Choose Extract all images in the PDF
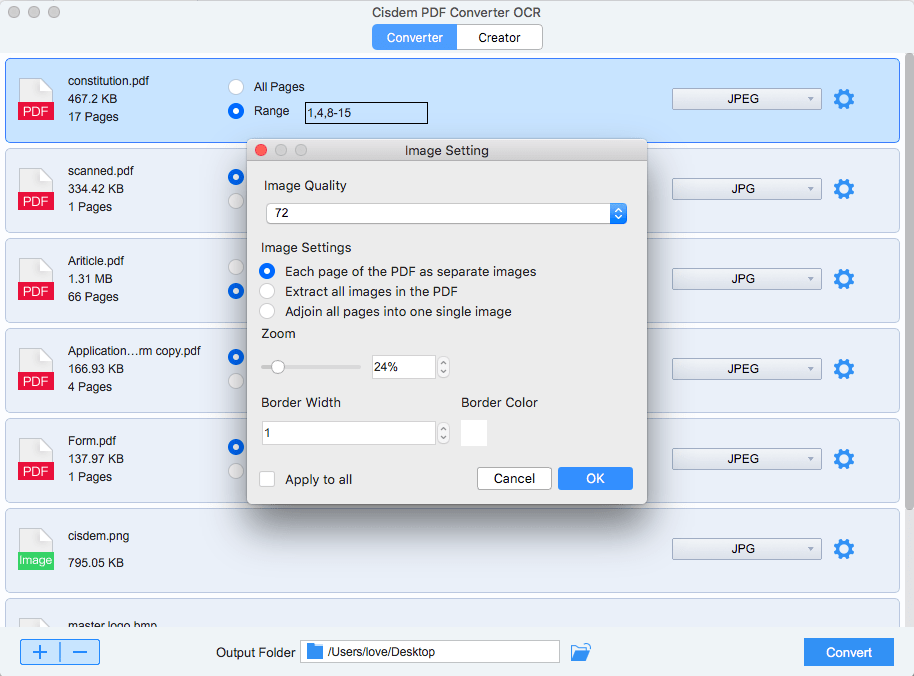The width and height of the screenshot is (914, 676). 267,291
